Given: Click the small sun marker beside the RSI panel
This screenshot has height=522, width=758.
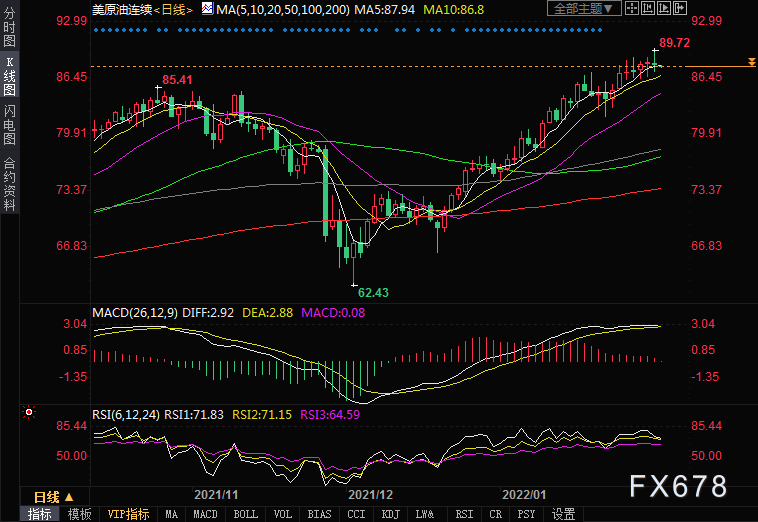Looking at the screenshot, I should [x=28, y=411].
